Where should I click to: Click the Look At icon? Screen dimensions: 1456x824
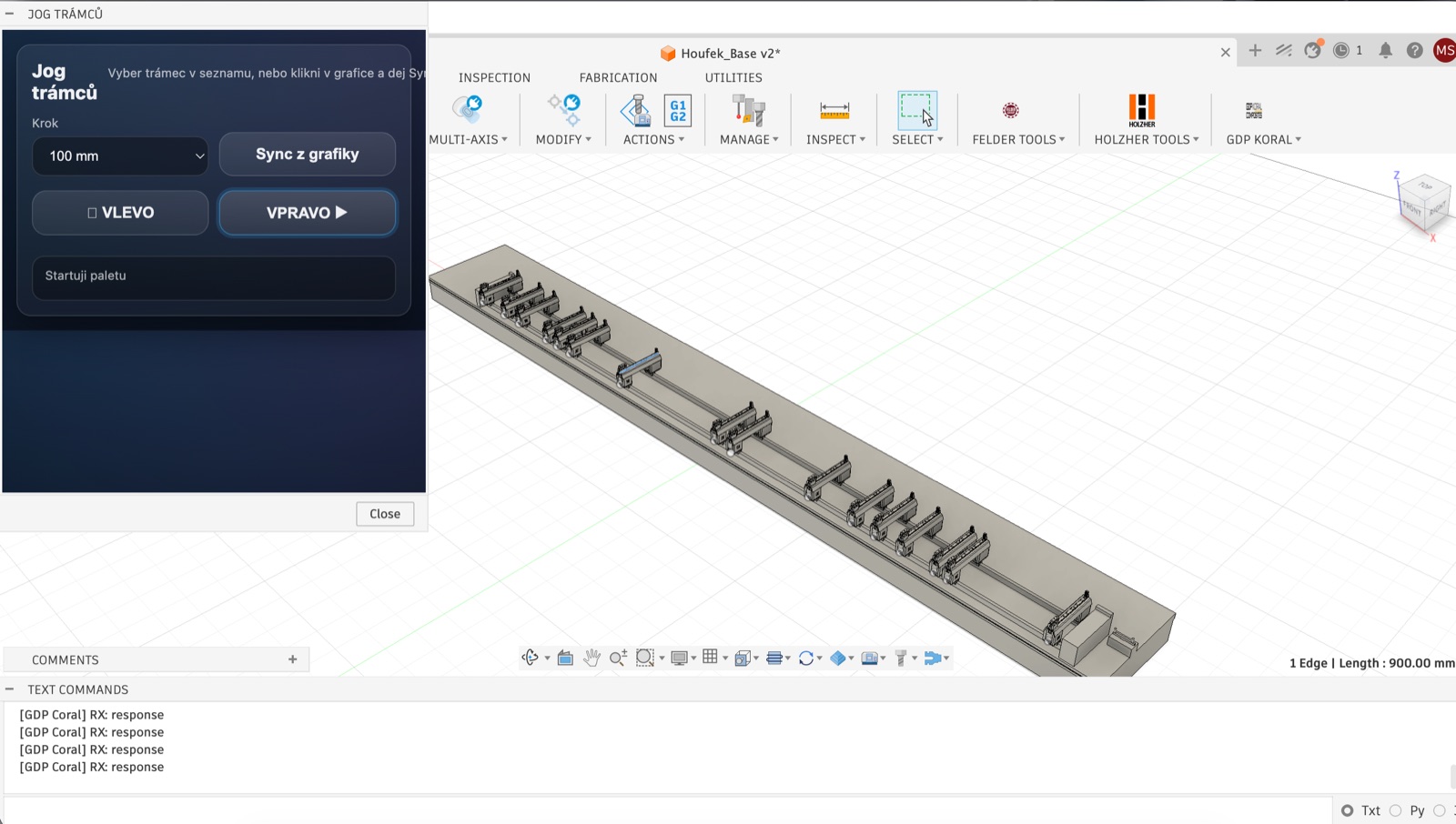565,658
